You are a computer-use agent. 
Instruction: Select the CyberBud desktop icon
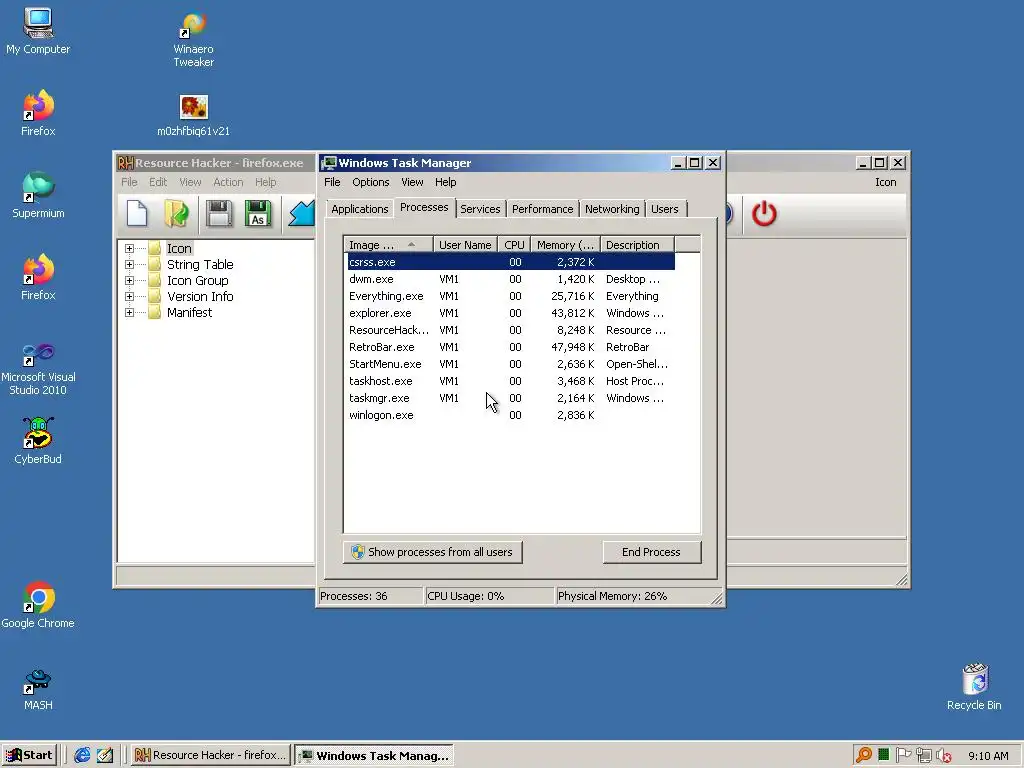pos(38,441)
